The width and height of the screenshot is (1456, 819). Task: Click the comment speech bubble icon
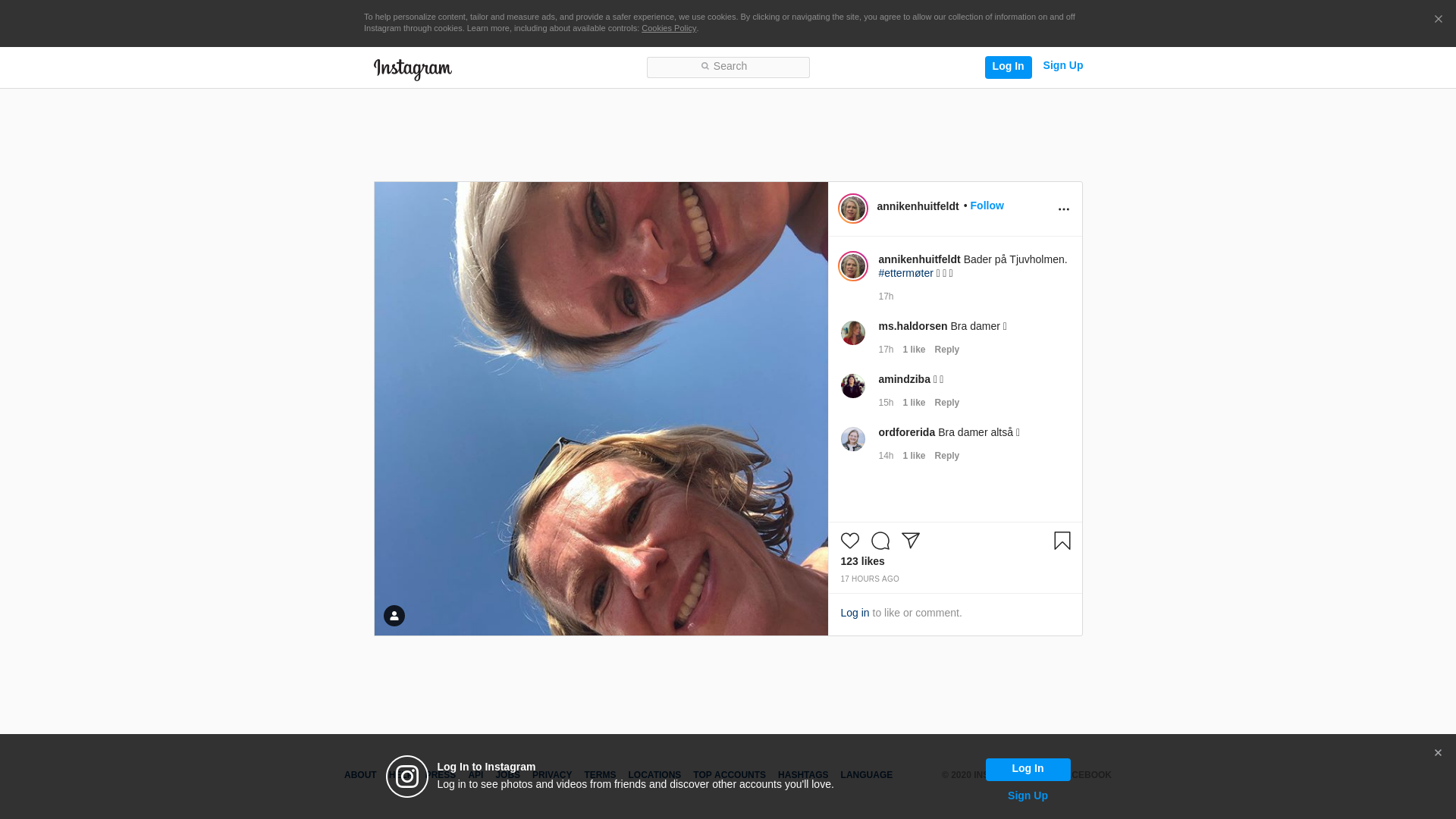(880, 541)
